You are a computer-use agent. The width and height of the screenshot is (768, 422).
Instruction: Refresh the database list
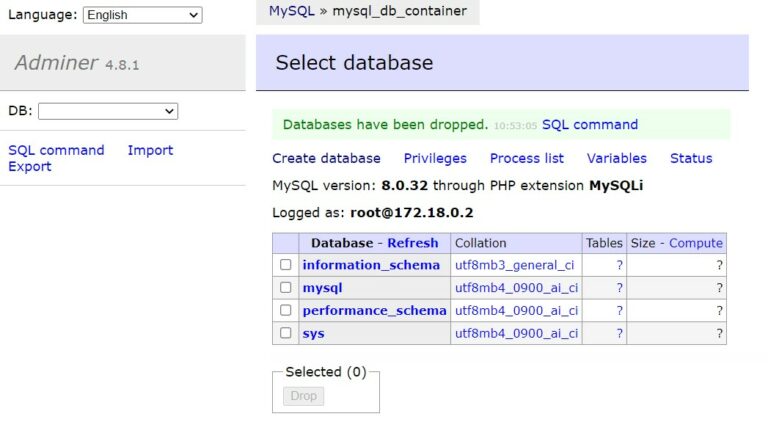(x=412, y=243)
